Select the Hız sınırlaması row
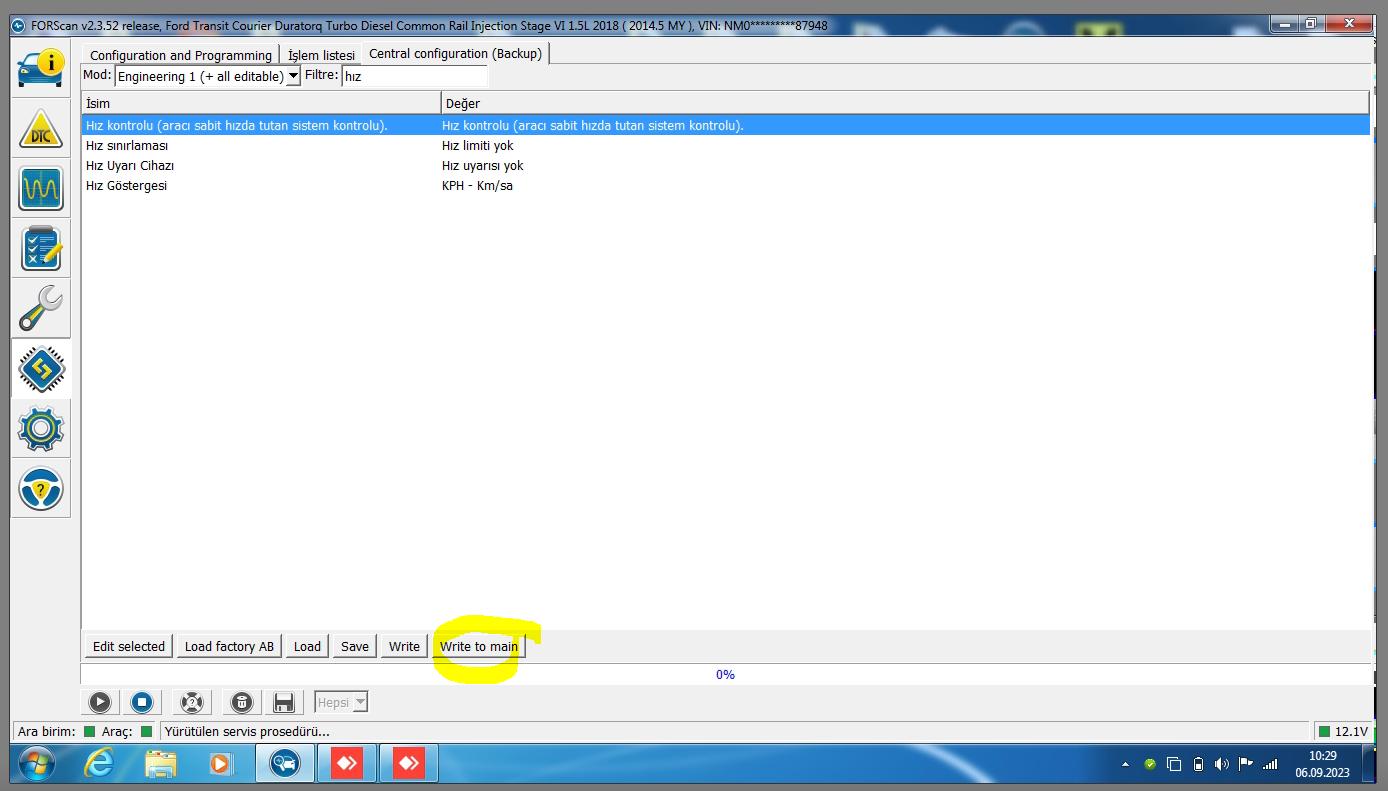The width and height of the screenshot is (1388, 791). point(127,146)
